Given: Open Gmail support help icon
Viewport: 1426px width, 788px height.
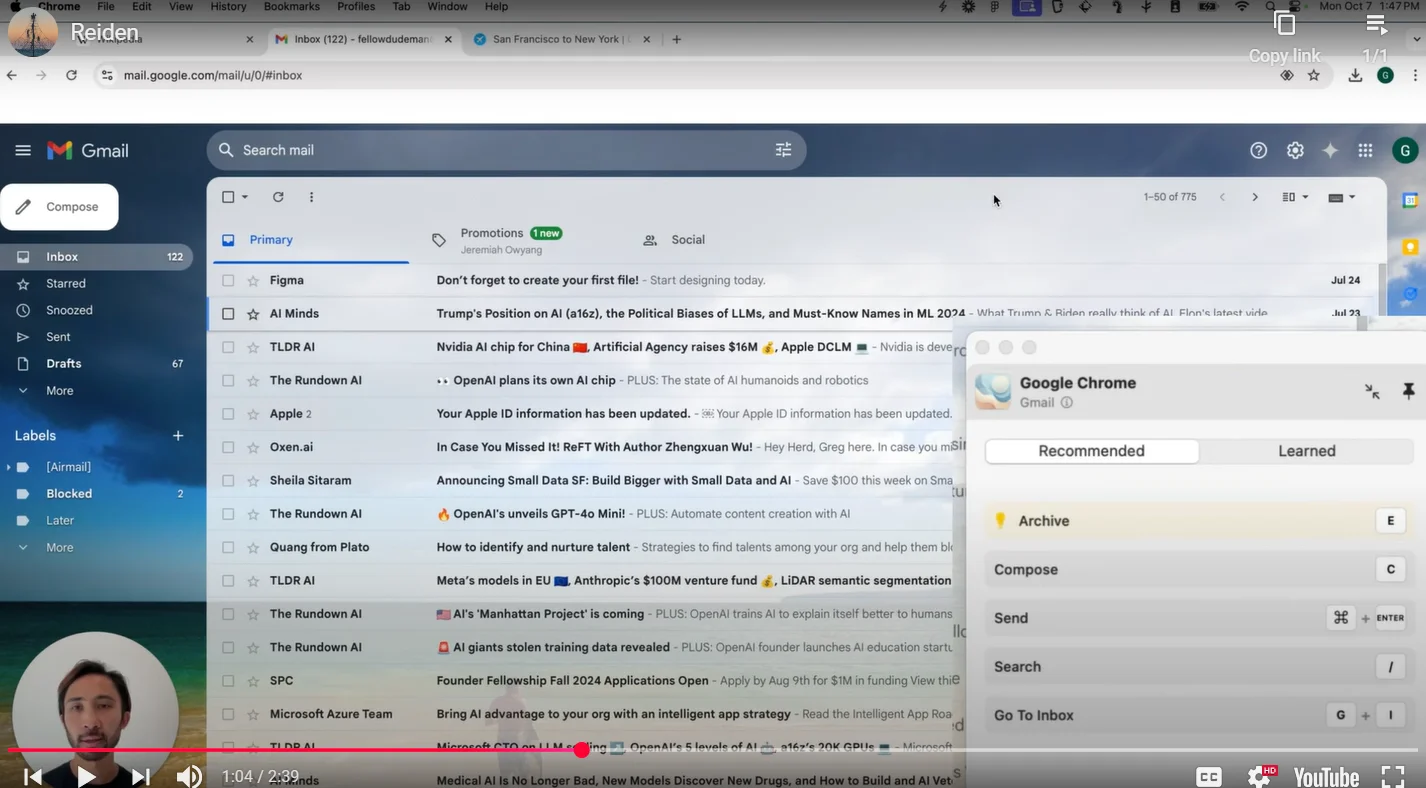Looking at the screenshot, I should [x=1258, y=150].
